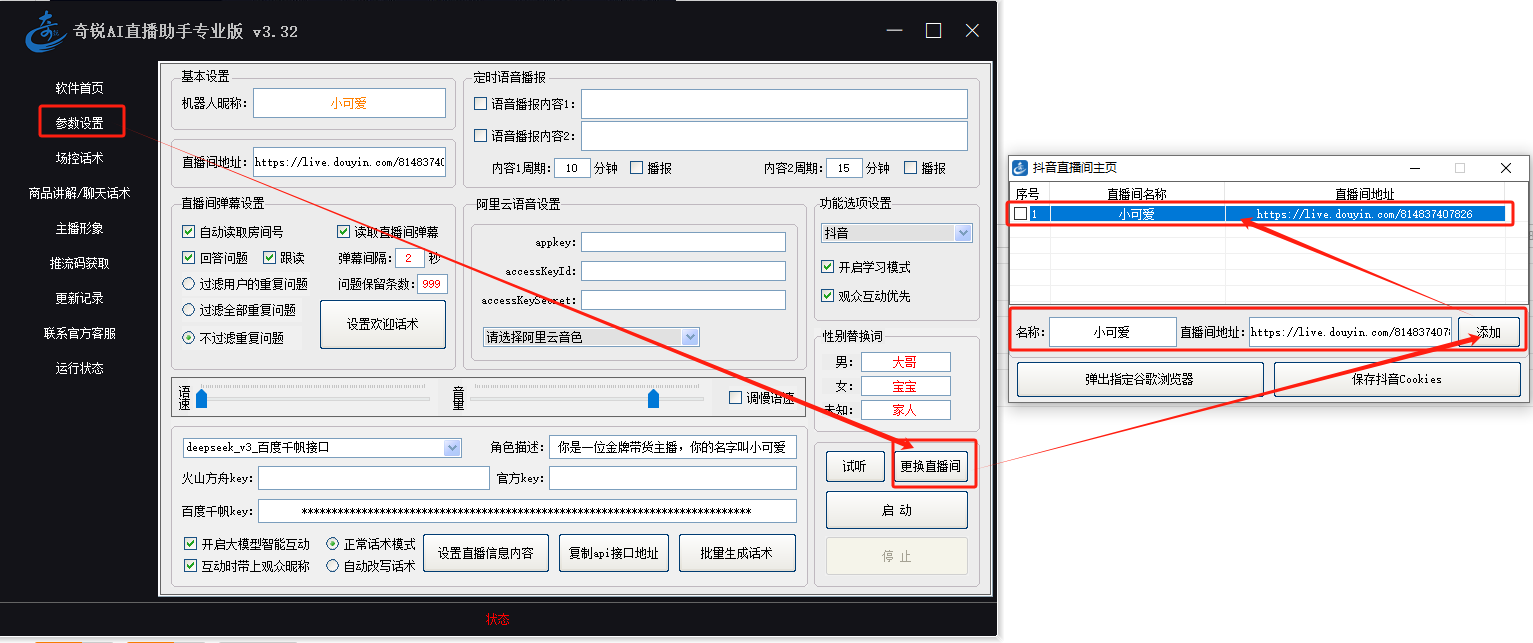Image resolution: width=1533 pixels, height=643 pixels.
Task: Click the 音量 slider handle
Action: (x=653, y=399)
